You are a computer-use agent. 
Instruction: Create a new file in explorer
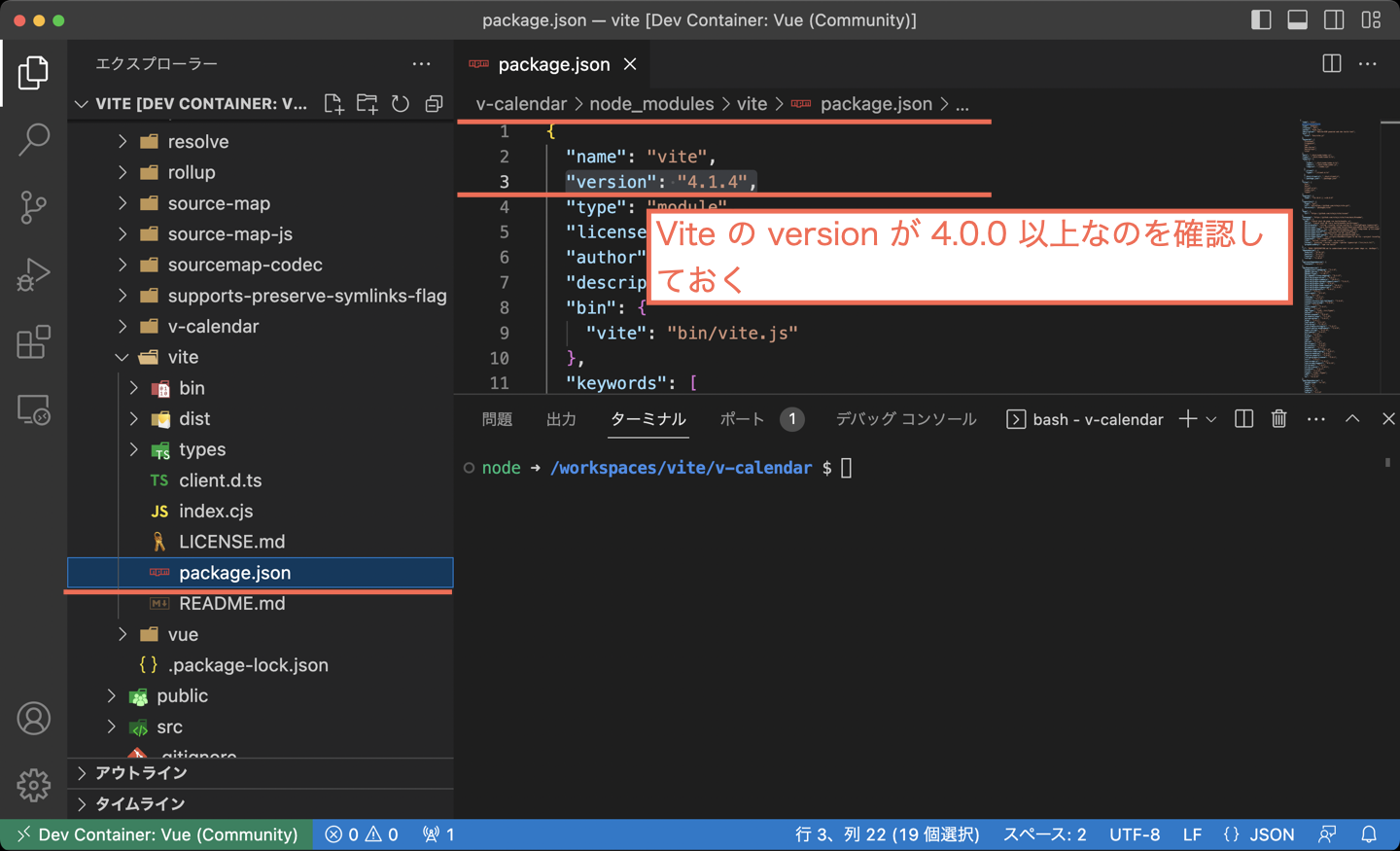click(333, 104)
